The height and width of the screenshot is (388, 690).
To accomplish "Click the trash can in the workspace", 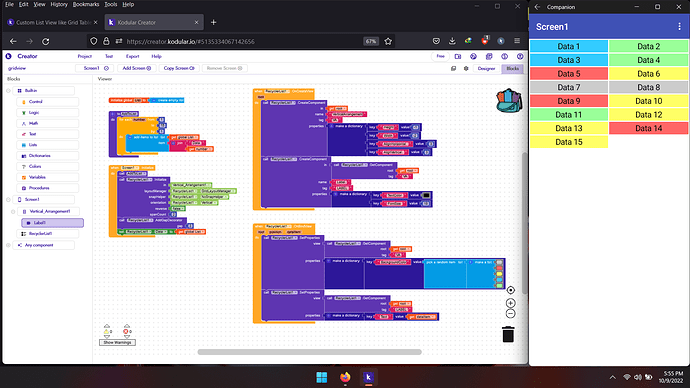I will coord(508,334).
